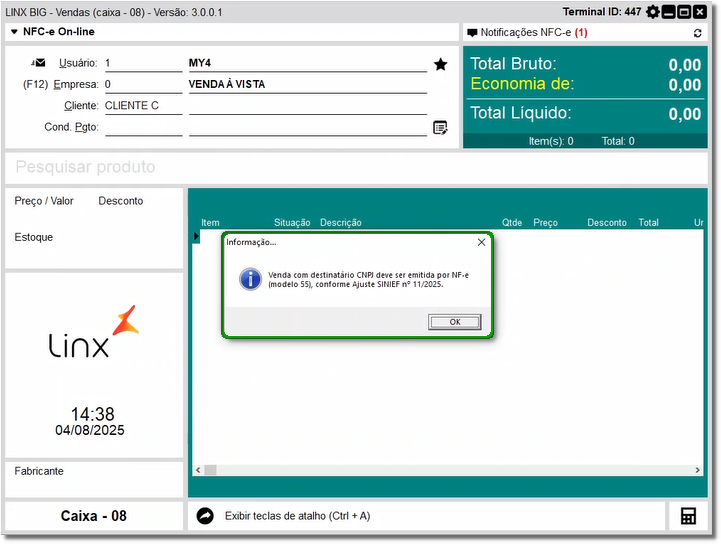Click the Empresa code field with value 0
The image size is (721, 544).
pos(143,84)
